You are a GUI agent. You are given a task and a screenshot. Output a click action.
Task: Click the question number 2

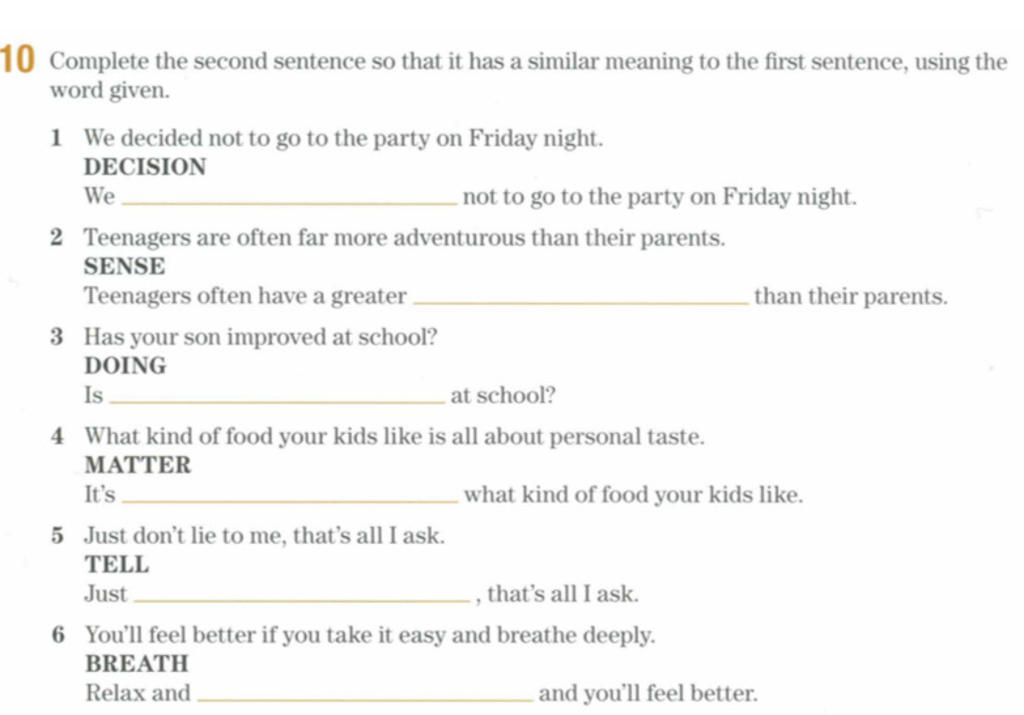(57, 238)
